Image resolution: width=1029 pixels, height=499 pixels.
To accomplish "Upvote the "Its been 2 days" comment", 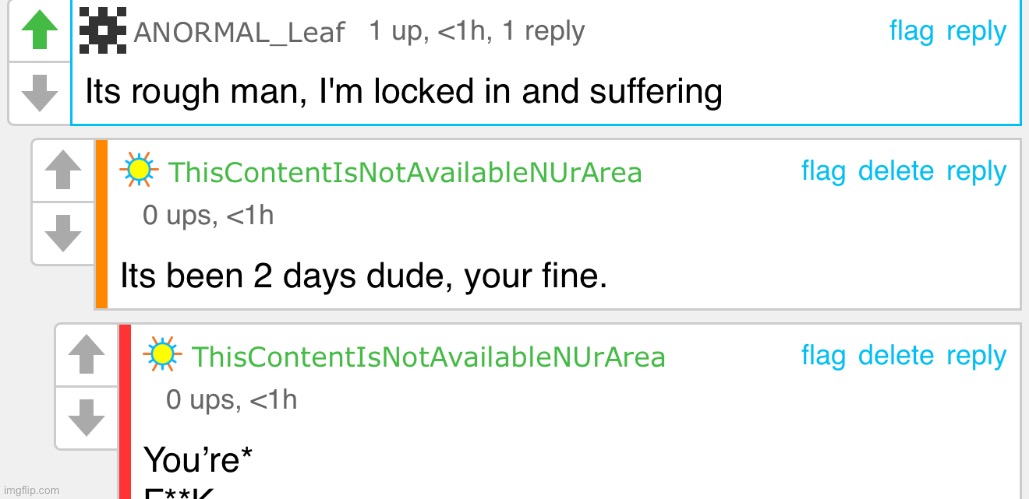I will pyautogui.click(x=63, y=171).
